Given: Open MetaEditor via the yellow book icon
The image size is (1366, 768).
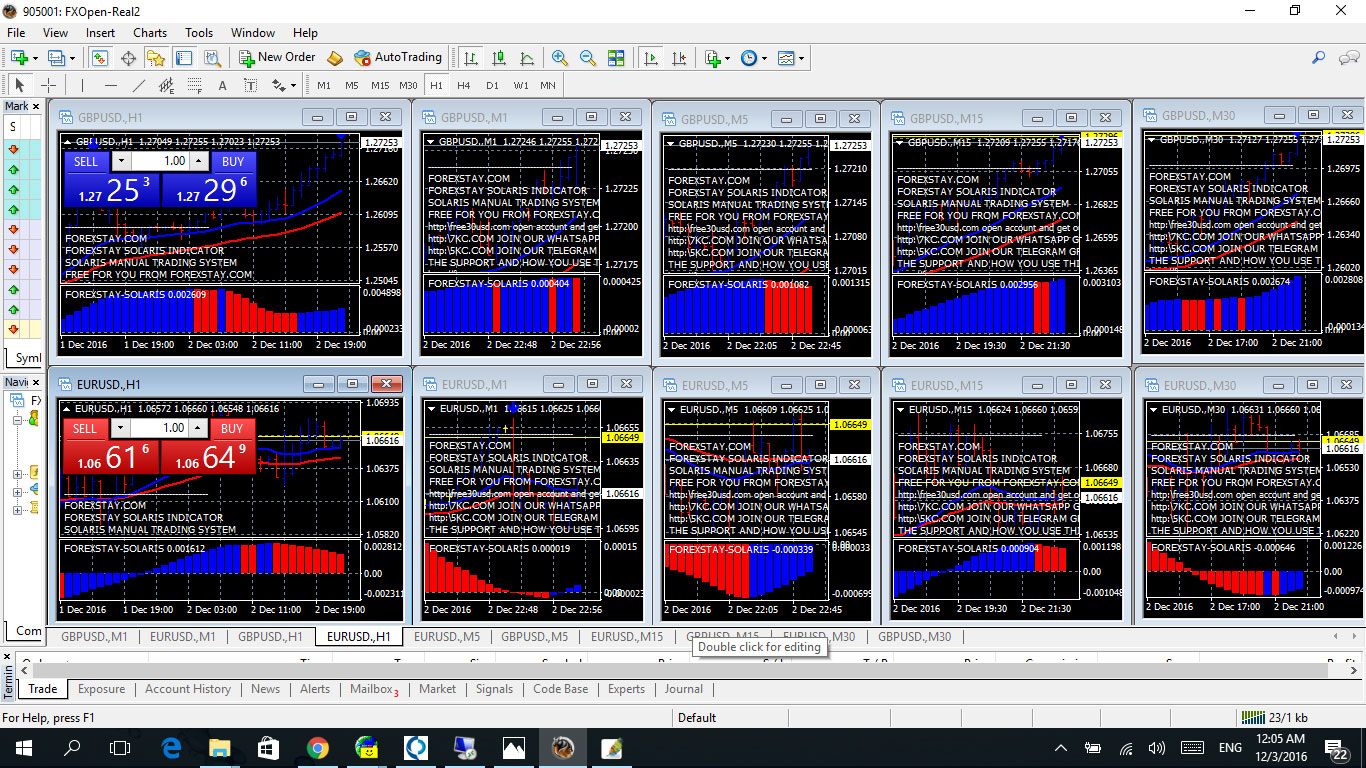Looking at the screenshot, I should [x=336, y=58].
